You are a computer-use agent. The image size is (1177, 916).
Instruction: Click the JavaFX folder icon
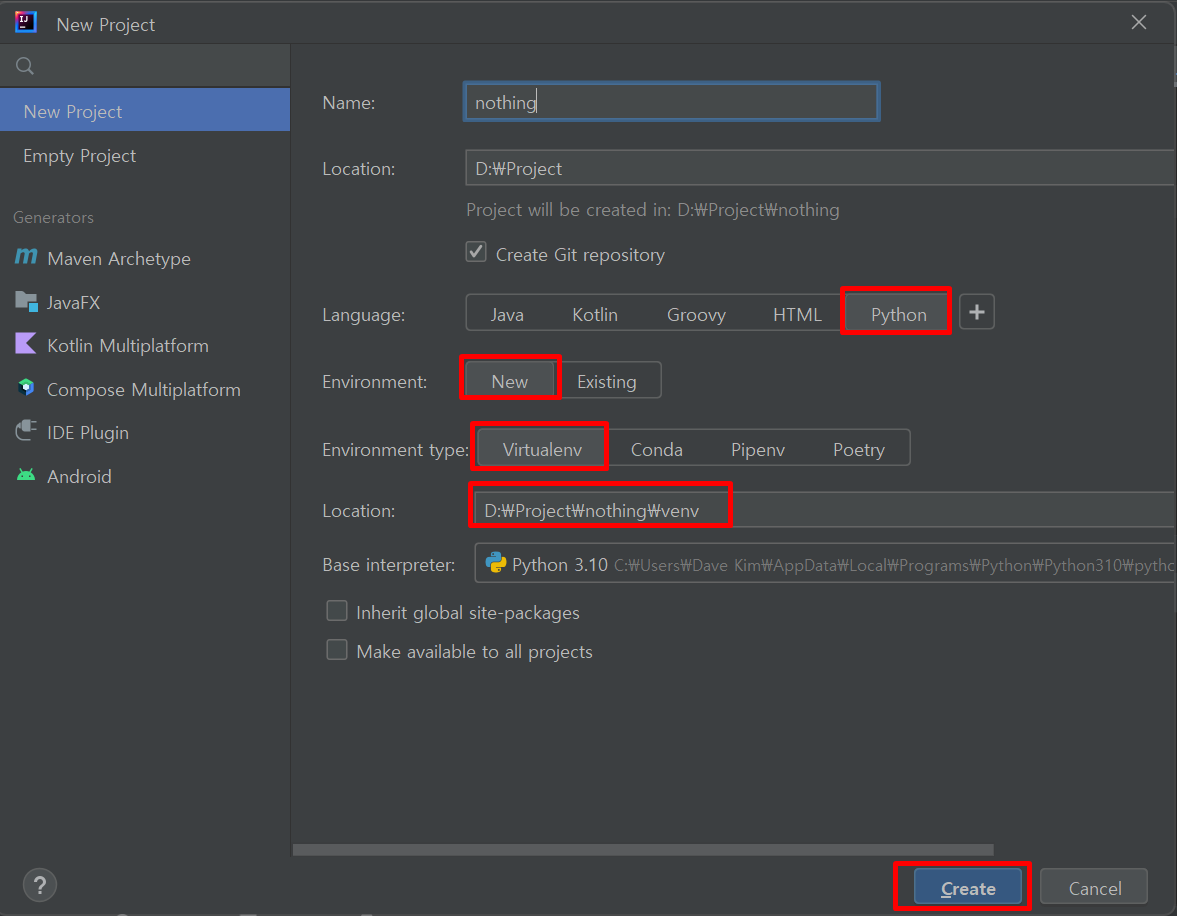[x=26, y=302]
